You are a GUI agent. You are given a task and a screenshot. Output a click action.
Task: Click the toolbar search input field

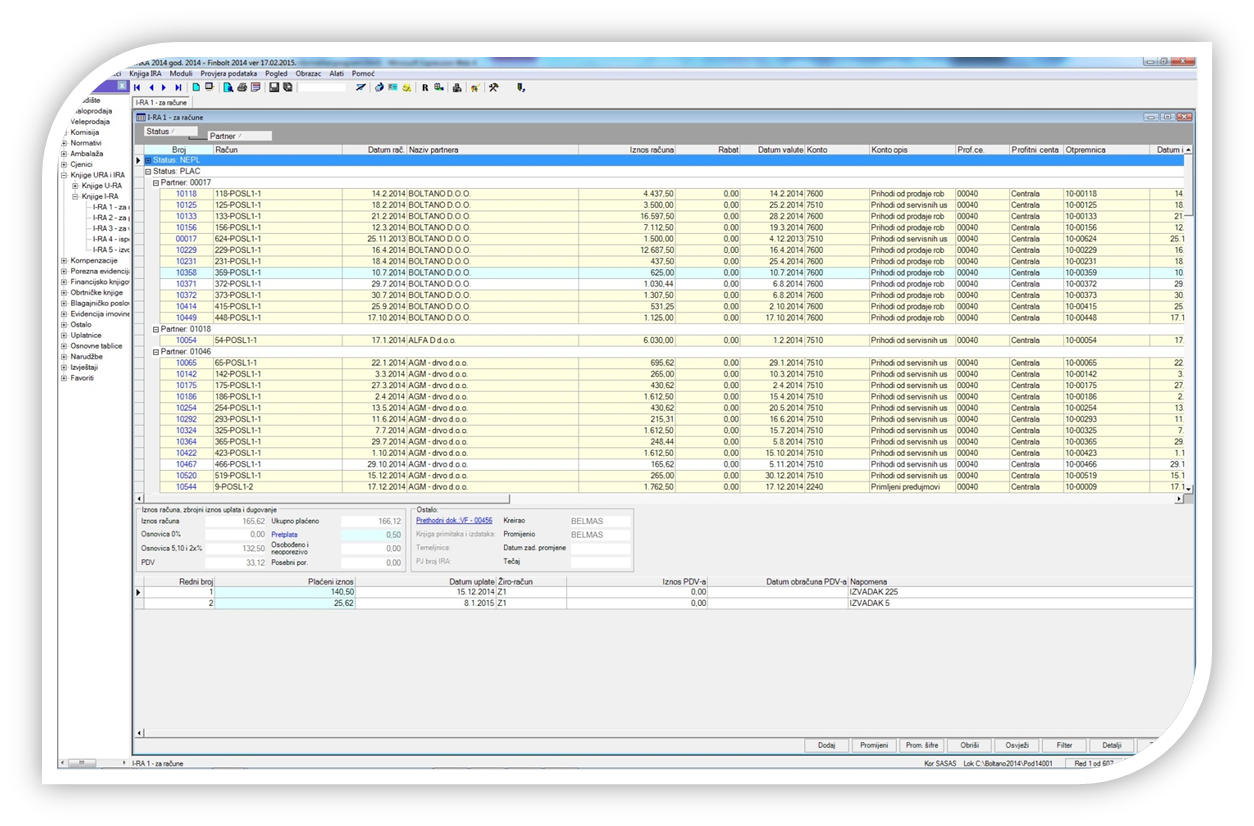321,88
